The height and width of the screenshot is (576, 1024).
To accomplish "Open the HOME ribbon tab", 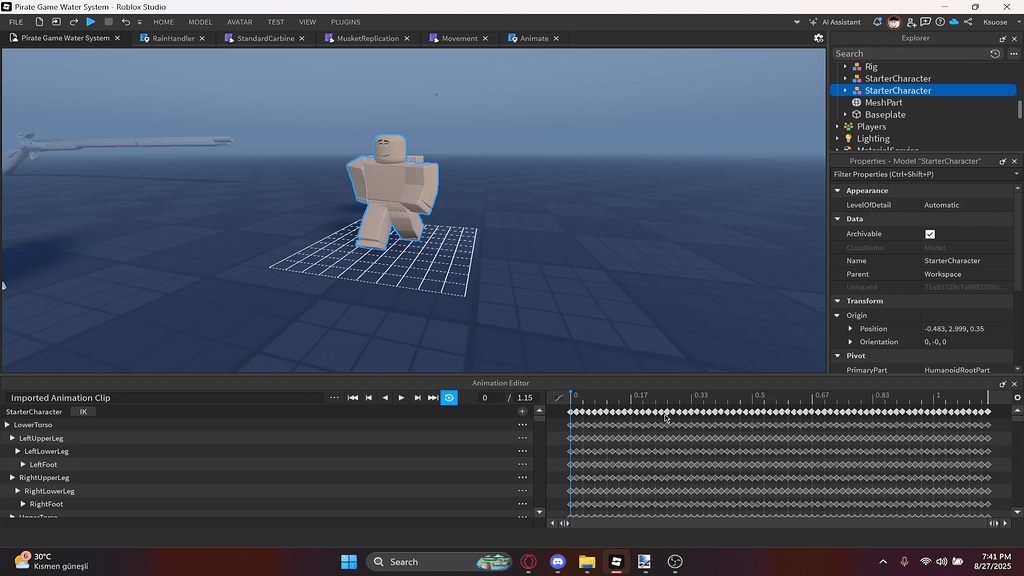I will point(163,22).
